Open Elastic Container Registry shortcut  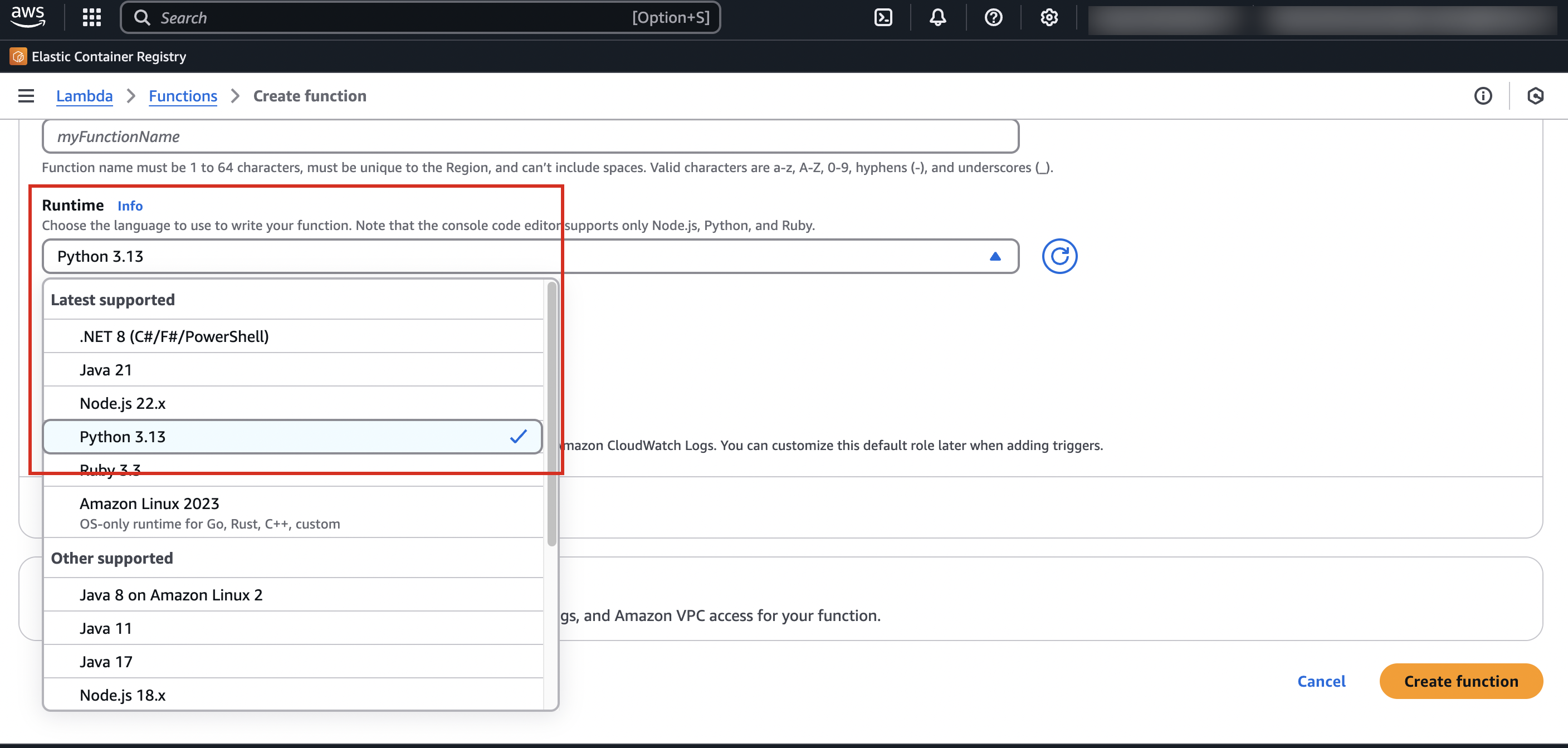click(99, 57)
